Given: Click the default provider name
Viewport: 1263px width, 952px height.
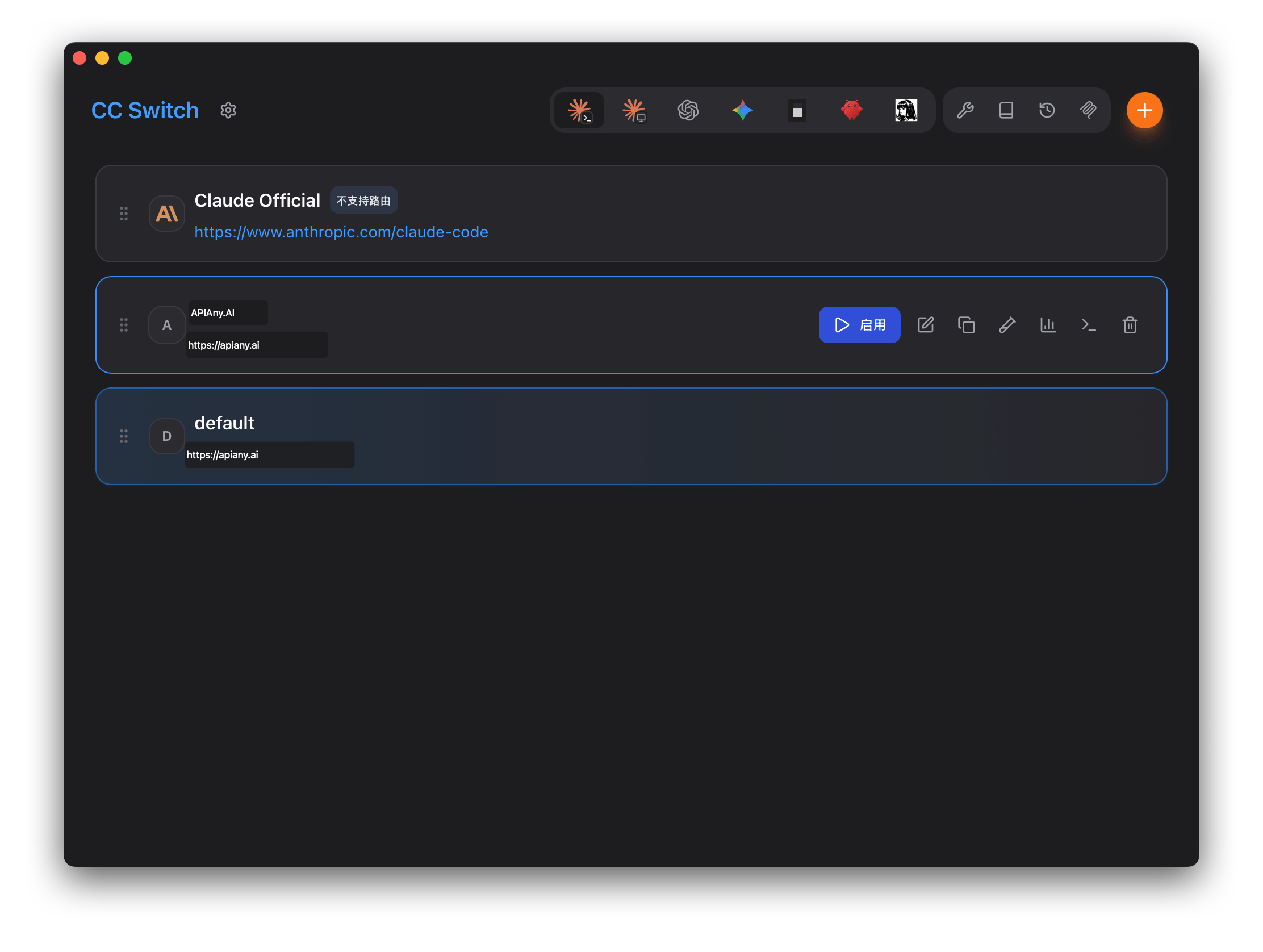Looking at the screenshot, I should [x=224, y=423].
